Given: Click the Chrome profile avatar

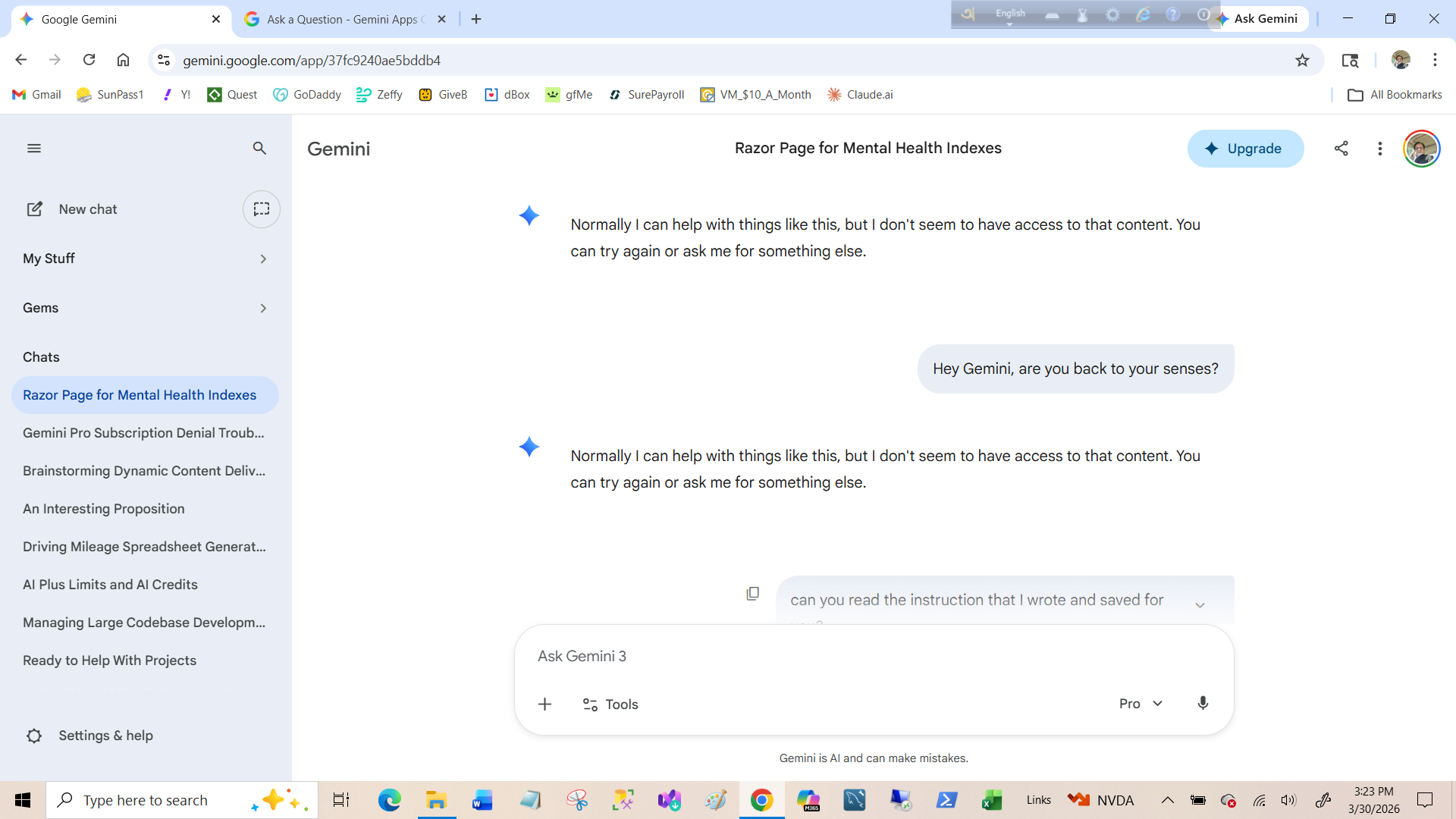Looking at the screenshot, I should coord(1401,60).
